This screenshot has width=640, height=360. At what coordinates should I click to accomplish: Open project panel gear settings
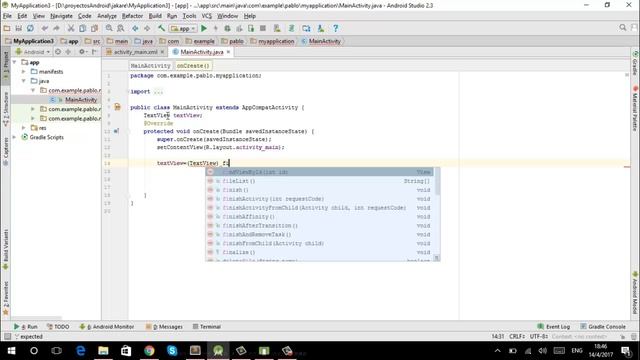coord(82,52)
